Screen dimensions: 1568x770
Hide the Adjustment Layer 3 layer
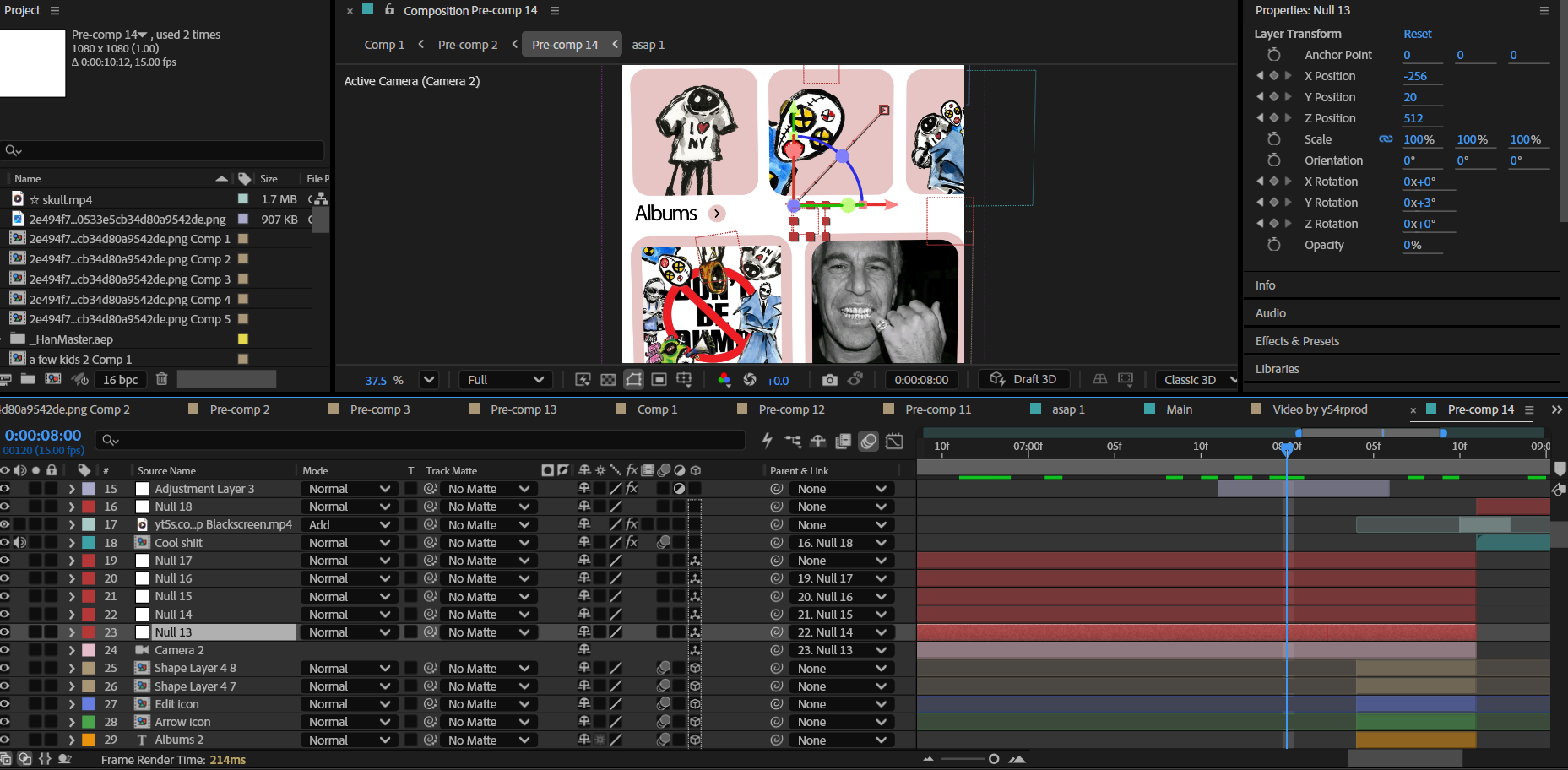(x=5, y=489)
